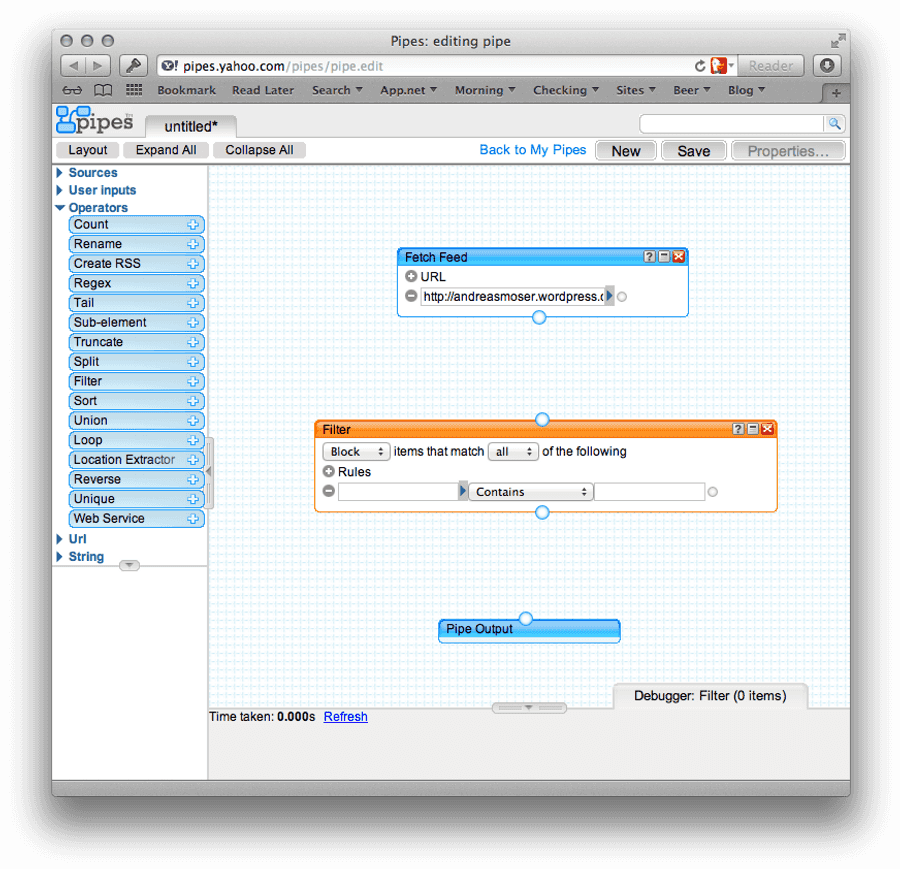
Task: Open help for Fetch Feed module
Action: [649, 257]
